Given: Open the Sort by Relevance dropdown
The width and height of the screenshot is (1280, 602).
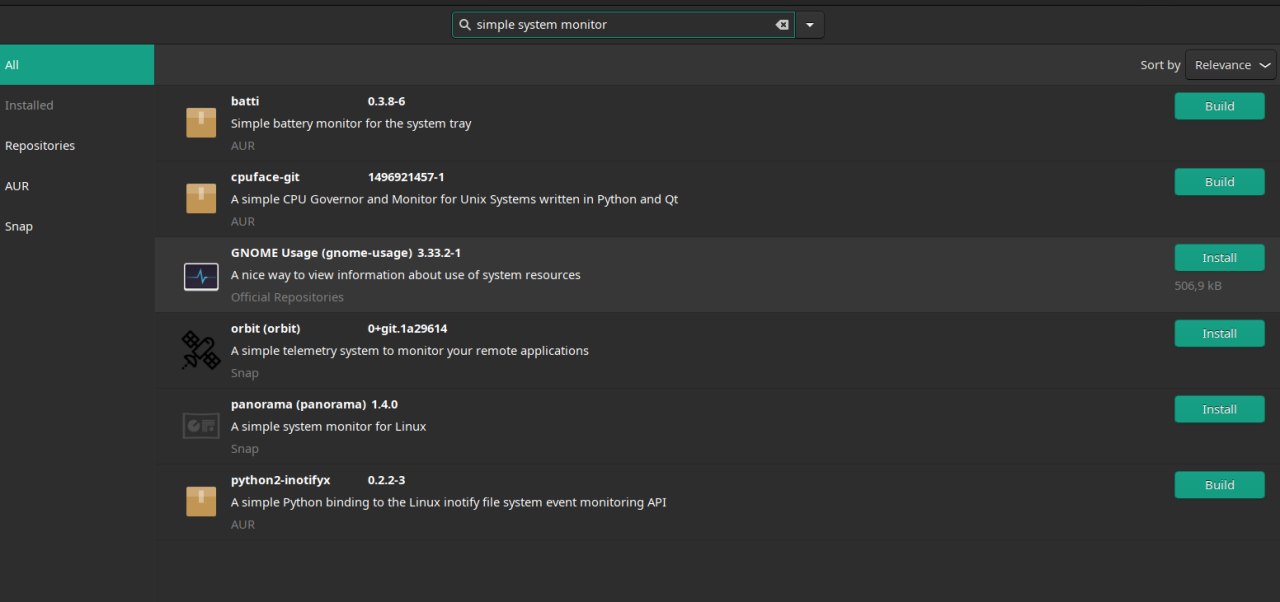Looking at the screenshot, I should [x=1231, y=65].
